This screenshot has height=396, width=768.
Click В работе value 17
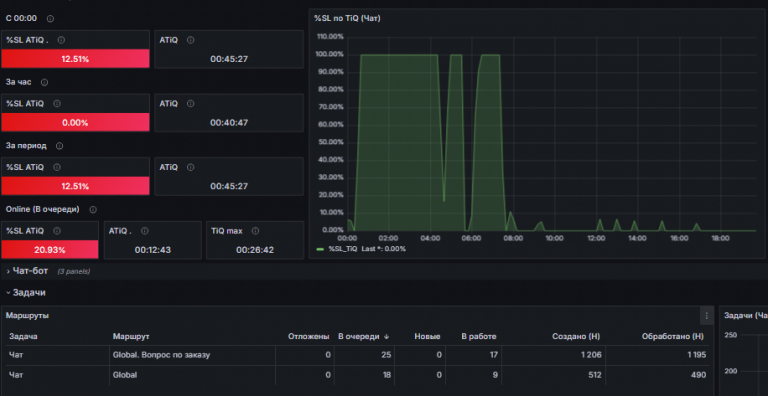[493, 355]
